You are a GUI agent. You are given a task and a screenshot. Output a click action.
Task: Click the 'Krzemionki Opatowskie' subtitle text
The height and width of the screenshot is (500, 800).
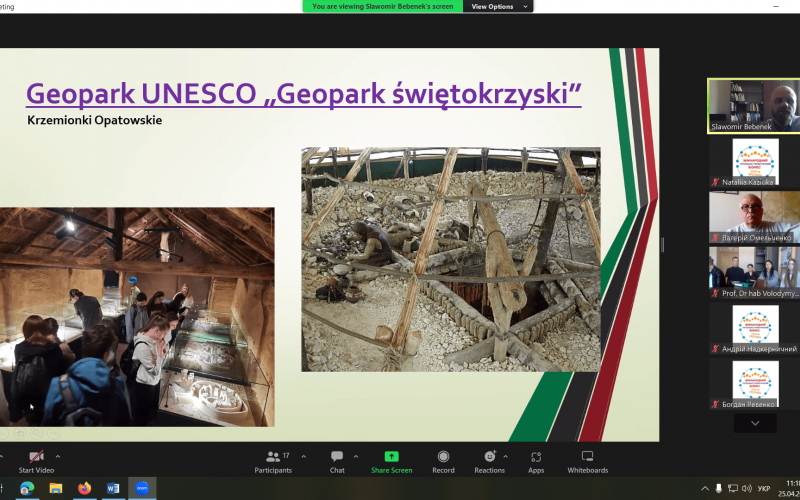click(94, 121)
